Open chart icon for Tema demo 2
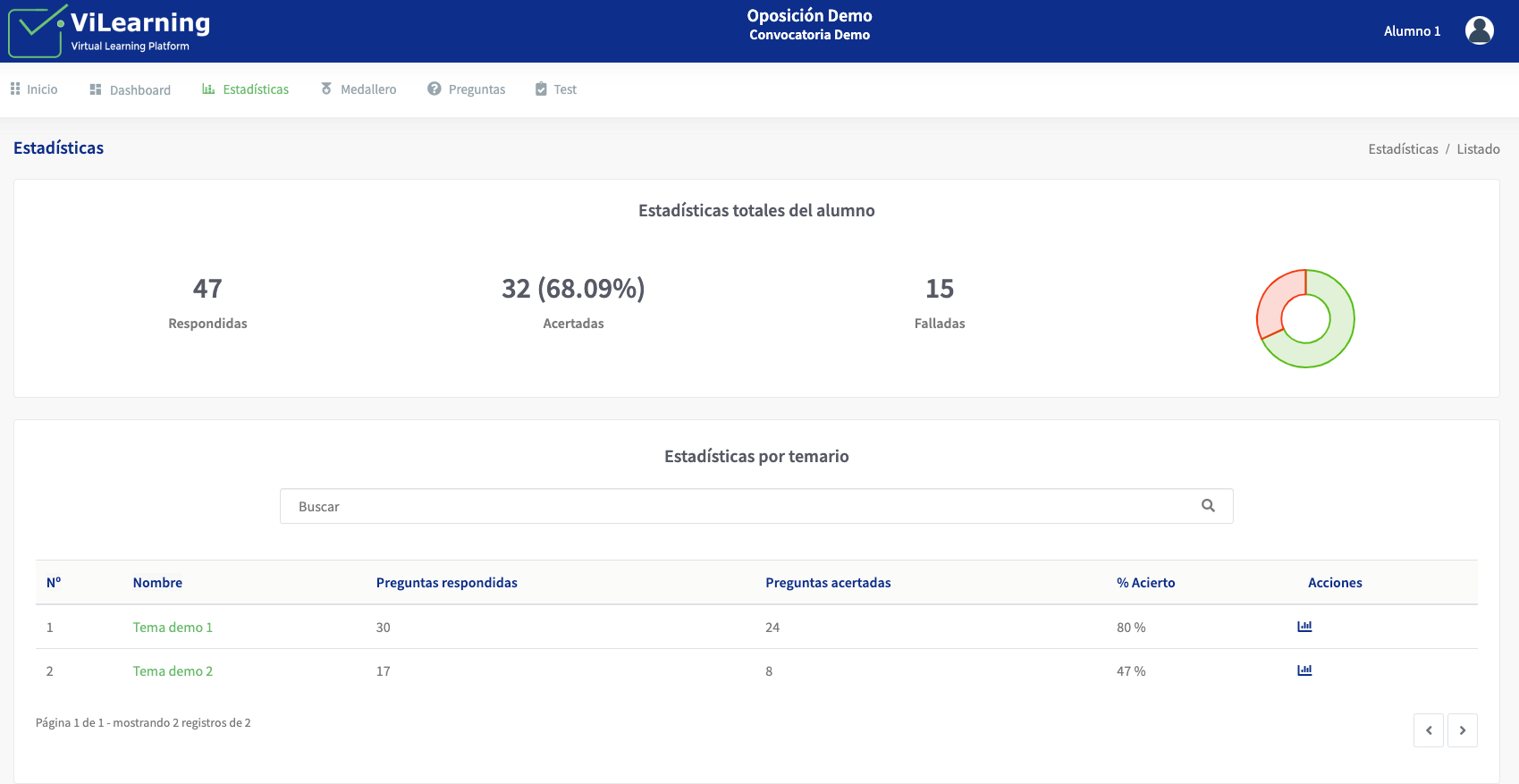This screenshot has height=784, width=1519. [x=1304, y=670]
